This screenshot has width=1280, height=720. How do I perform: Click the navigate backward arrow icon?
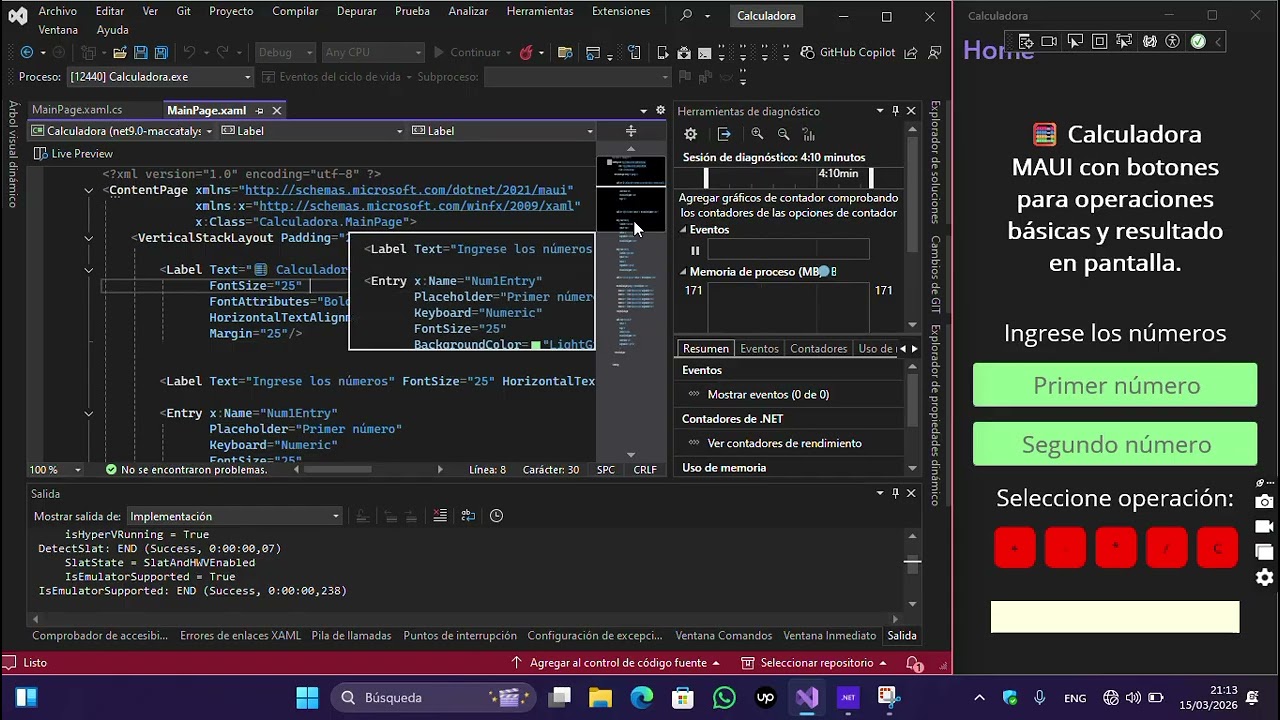27,52
